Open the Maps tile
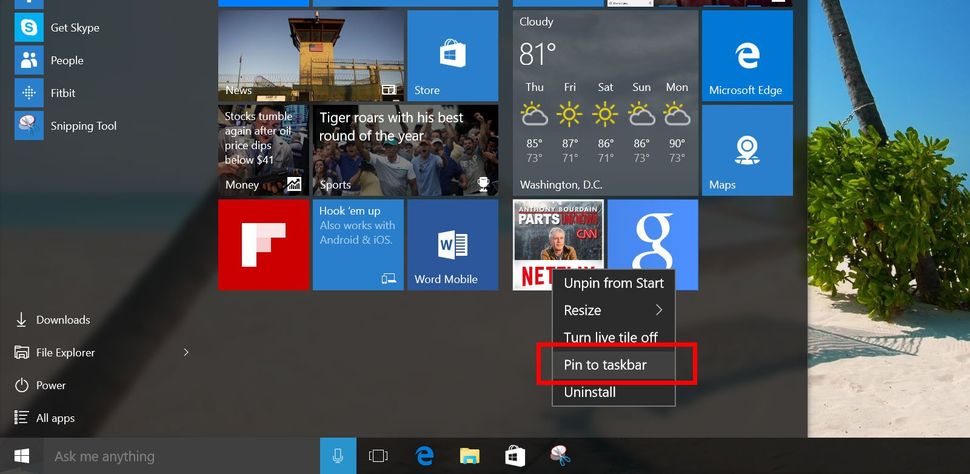Image resolution: width=970 pixels, height=474 pixels. coord(747,150)
